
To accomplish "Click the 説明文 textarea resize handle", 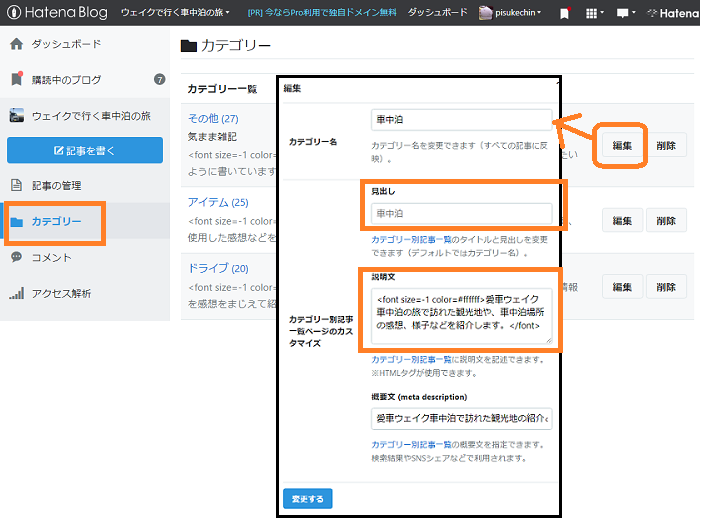I will 548,340.
